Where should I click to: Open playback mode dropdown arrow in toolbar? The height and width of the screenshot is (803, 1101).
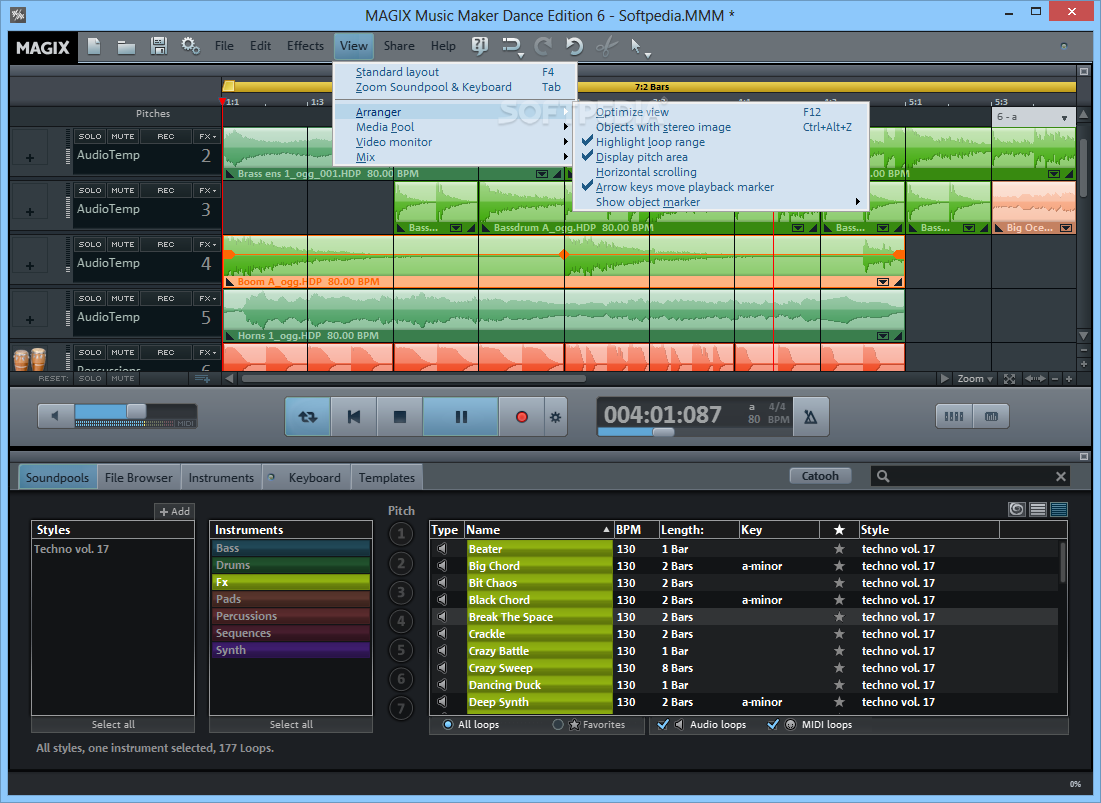520,55
